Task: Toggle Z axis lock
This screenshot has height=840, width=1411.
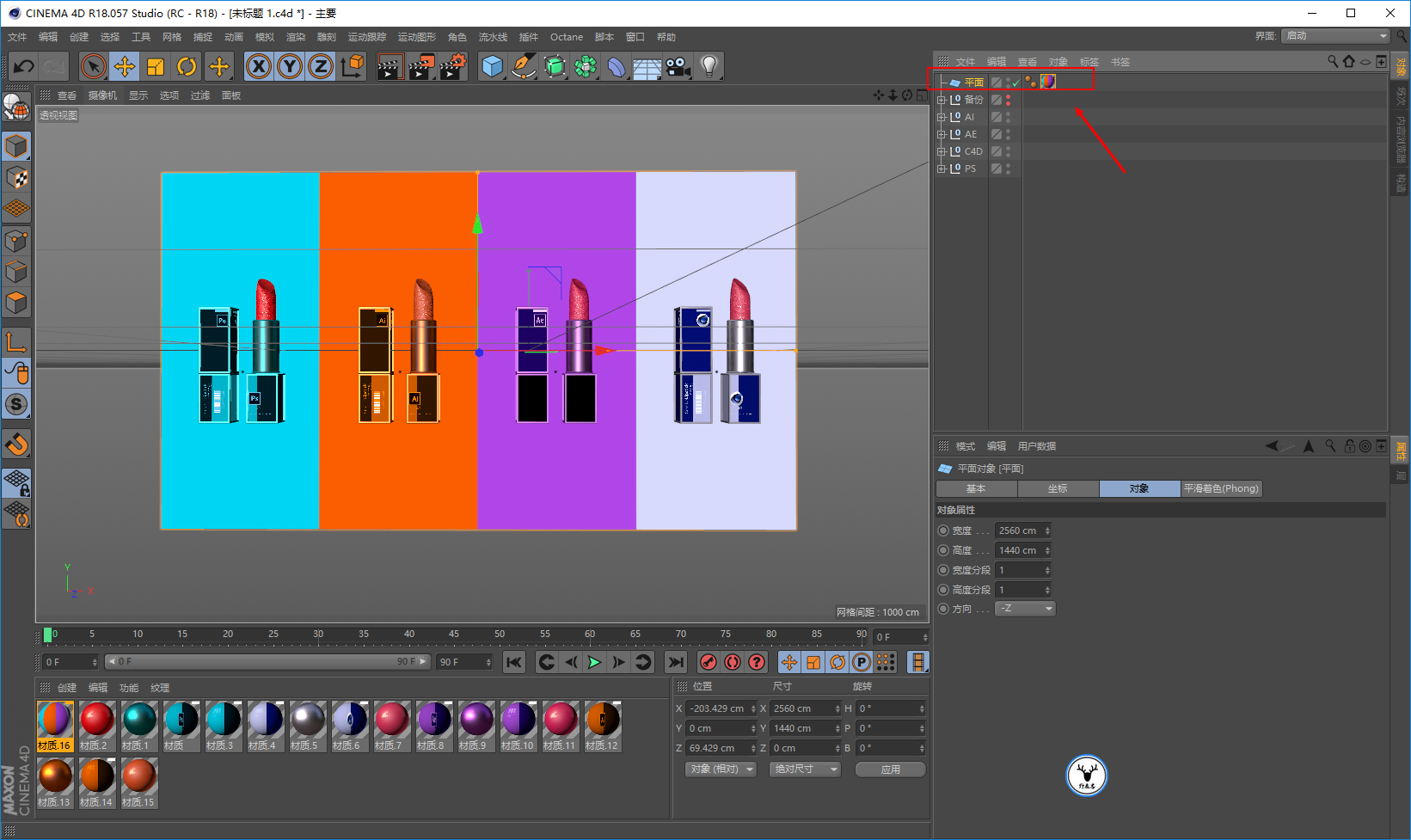Action: coord(321,66)
